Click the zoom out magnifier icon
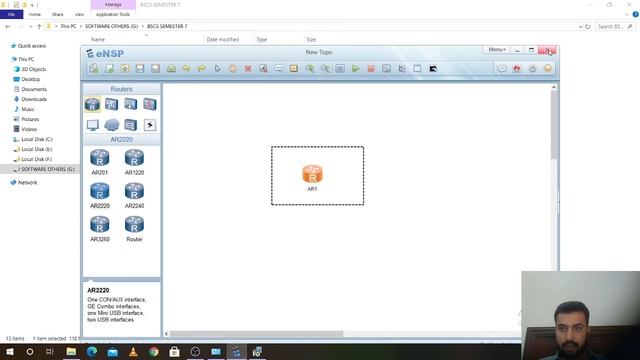Image resolution: width=640 pixels, height=360 pixels. click(325, 69)
